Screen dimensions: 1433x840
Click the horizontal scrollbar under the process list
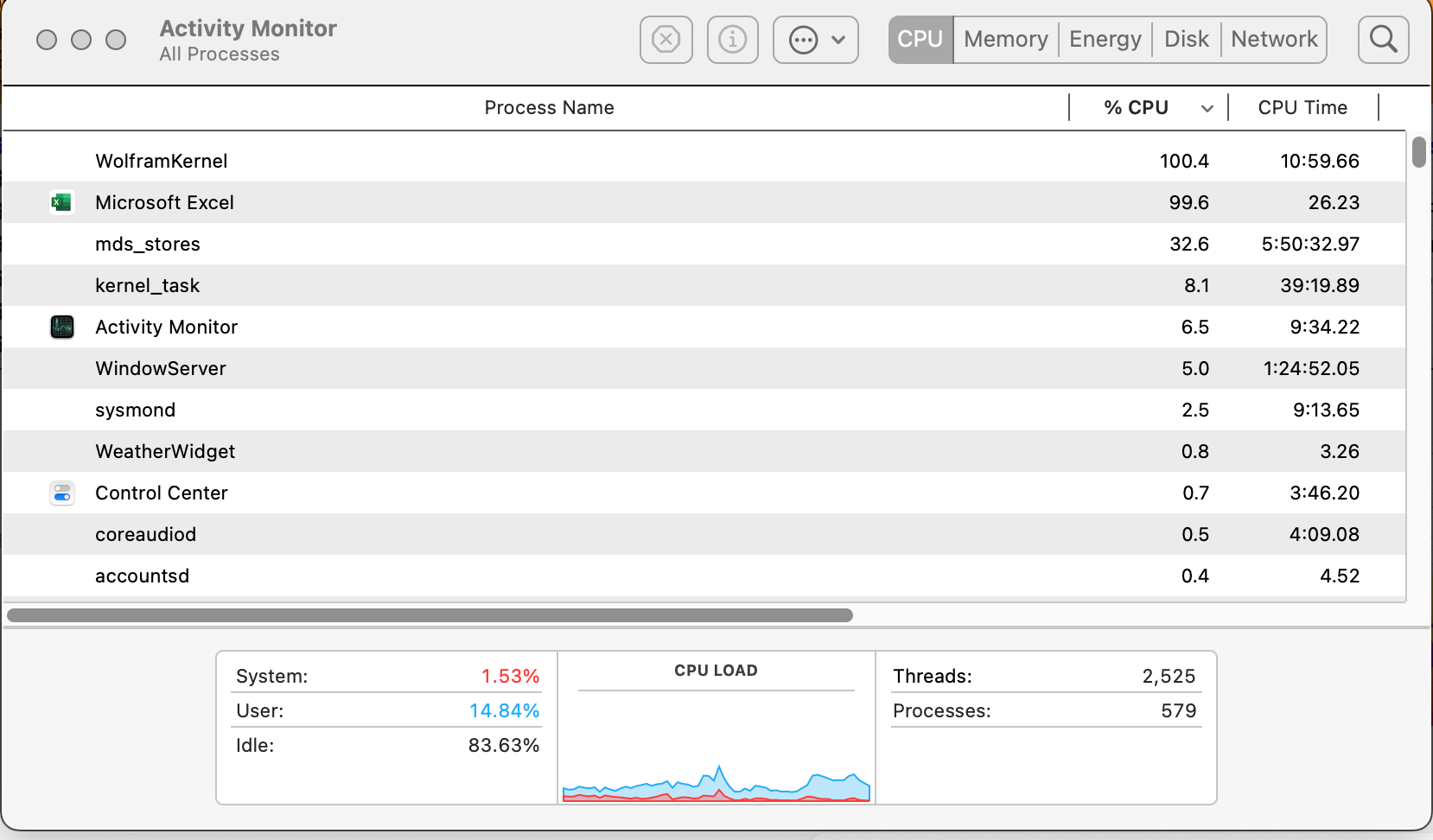coord(430,615)
